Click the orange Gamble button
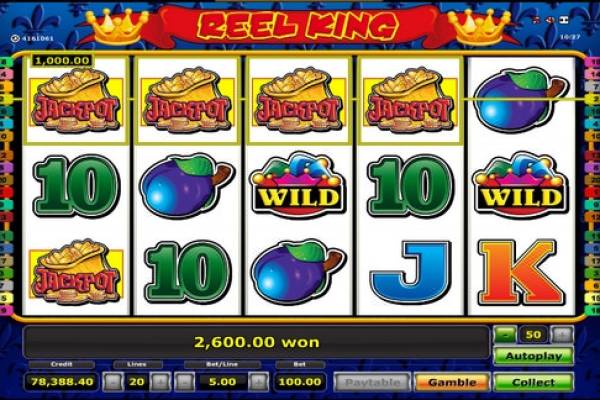 coord(452,382)
